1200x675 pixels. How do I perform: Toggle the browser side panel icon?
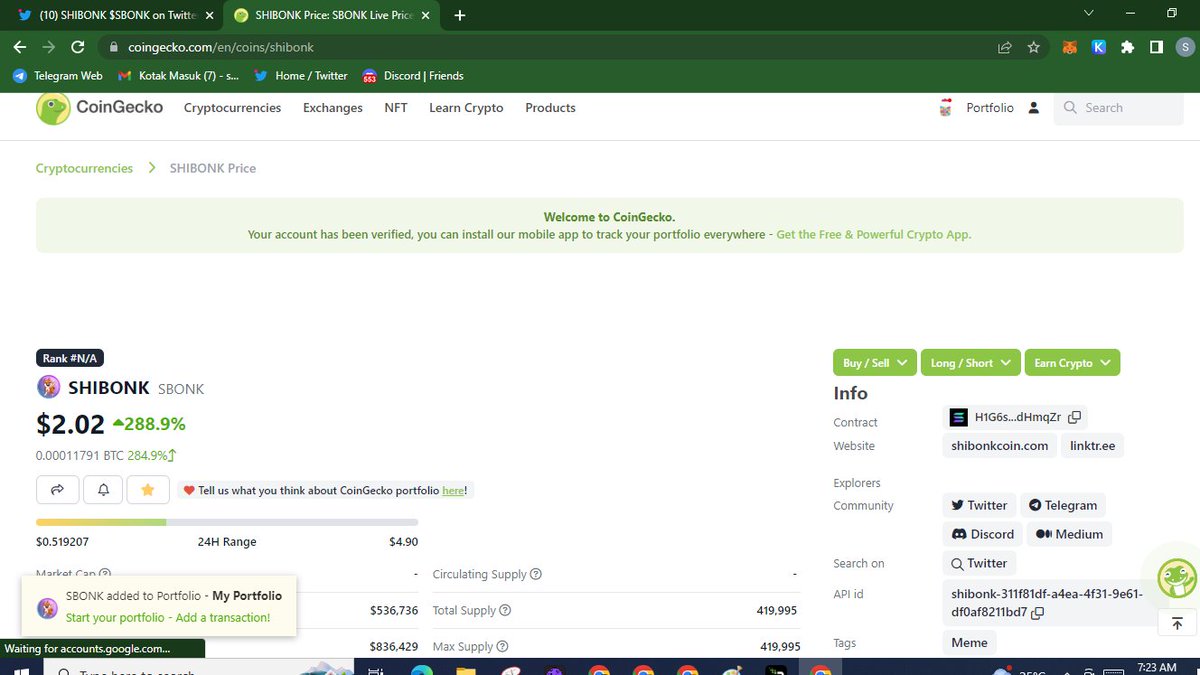[x=1156, y=47]
